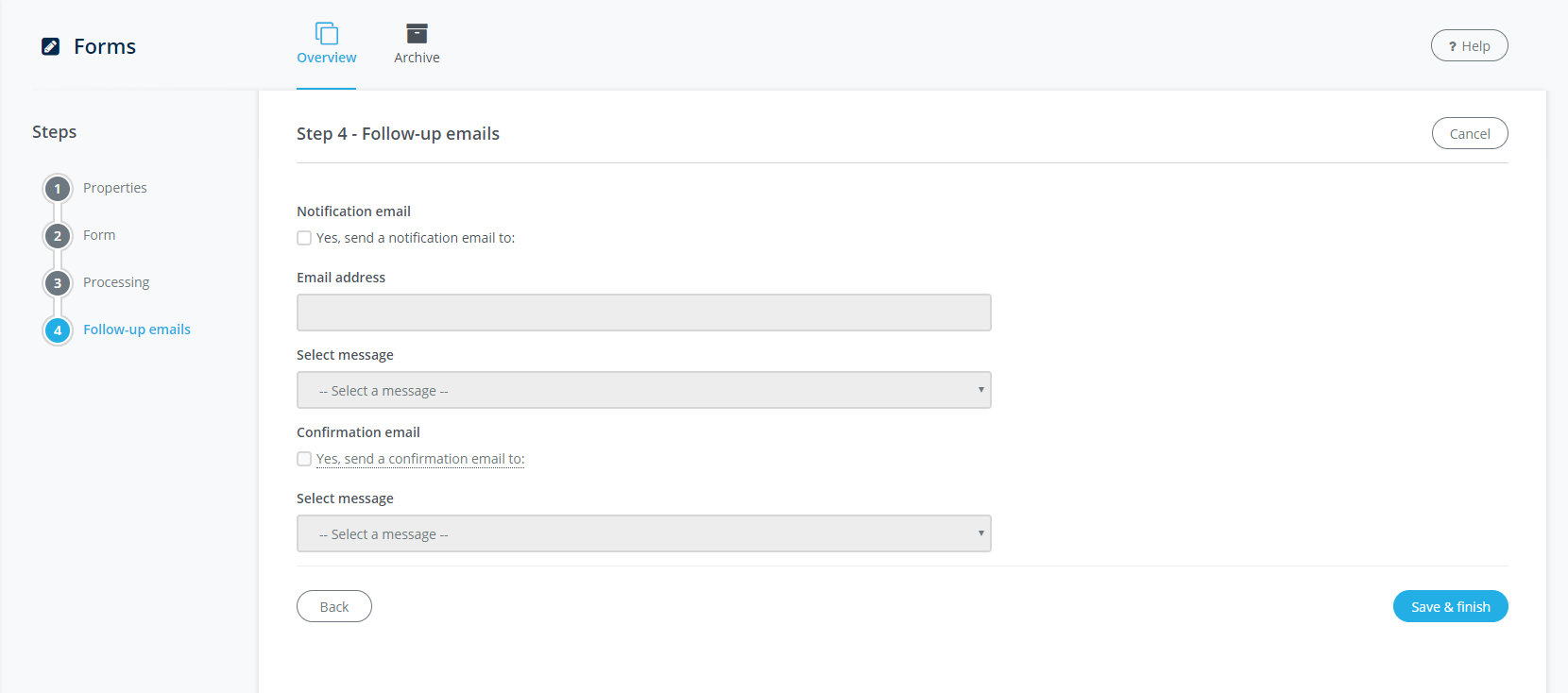Click the Archive box icon
The height and width of the screenshot is (693, 1568).
coord(417,33)
